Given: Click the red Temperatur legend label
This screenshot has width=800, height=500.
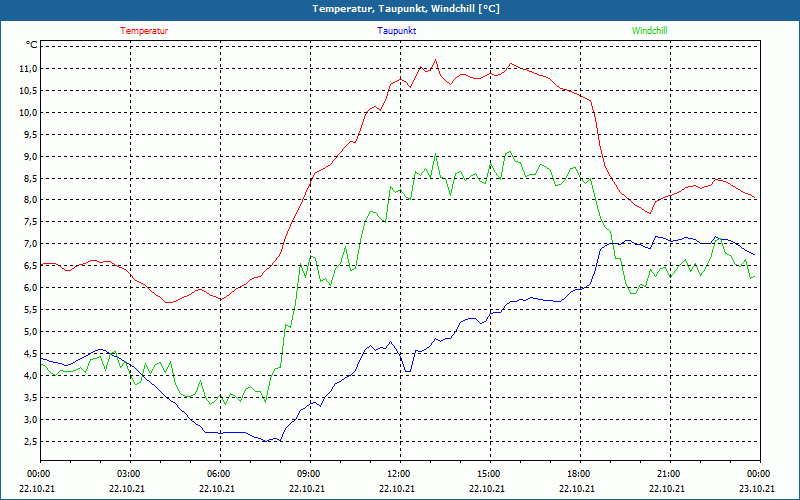Looking at the screenshot, I should tap(144, 31).
